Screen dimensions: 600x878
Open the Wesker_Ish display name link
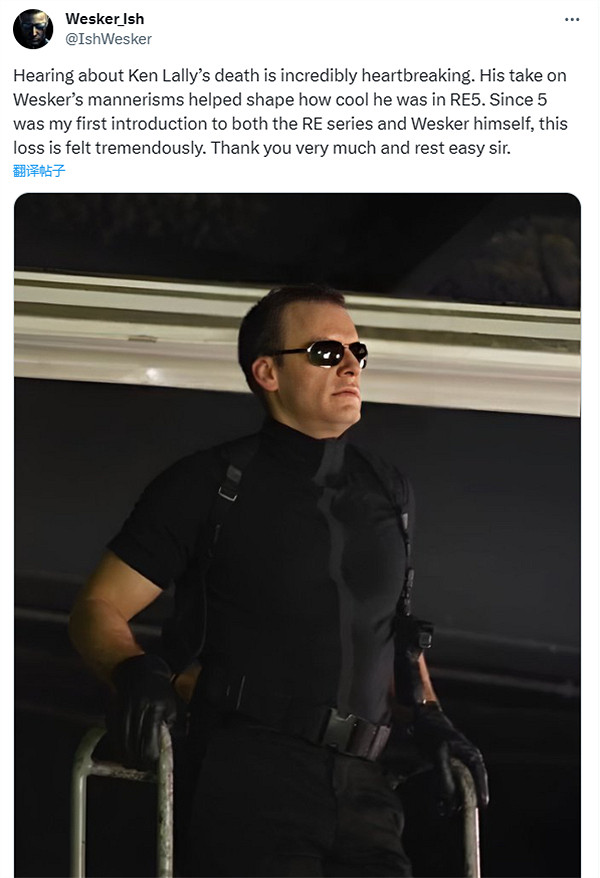(105, 19)
